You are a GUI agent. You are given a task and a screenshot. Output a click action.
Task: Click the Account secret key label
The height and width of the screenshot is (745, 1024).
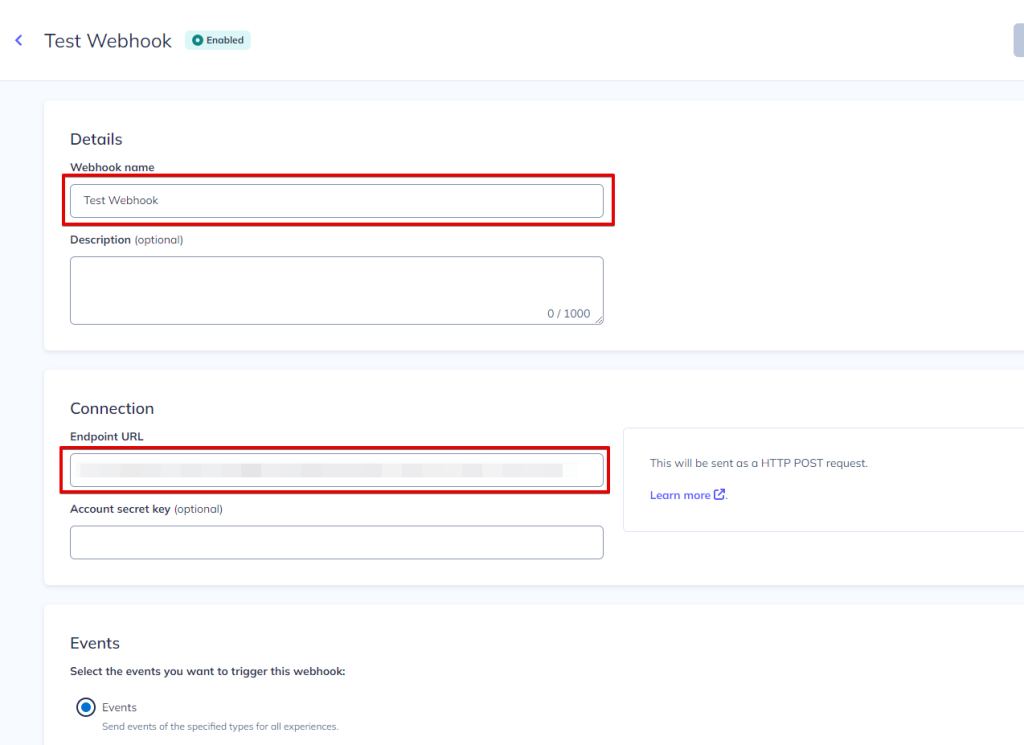(120, 509)
